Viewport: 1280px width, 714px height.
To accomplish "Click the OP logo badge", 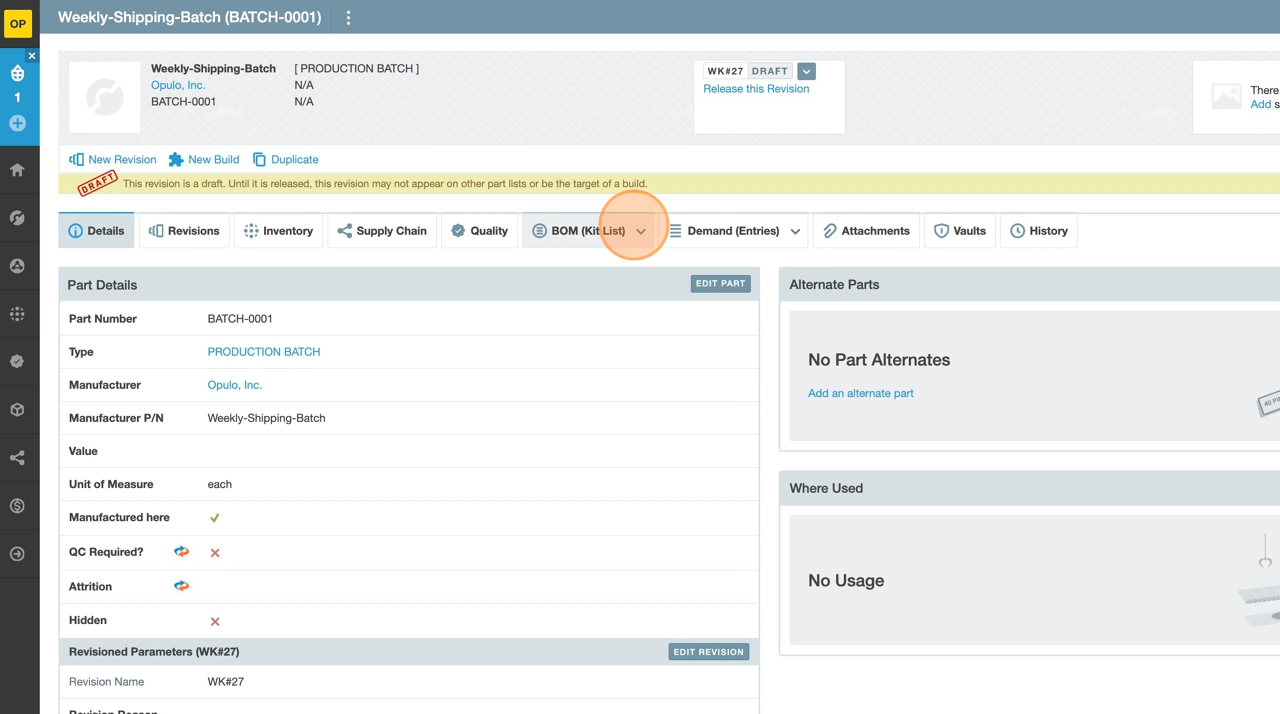I will click(18, 24).
